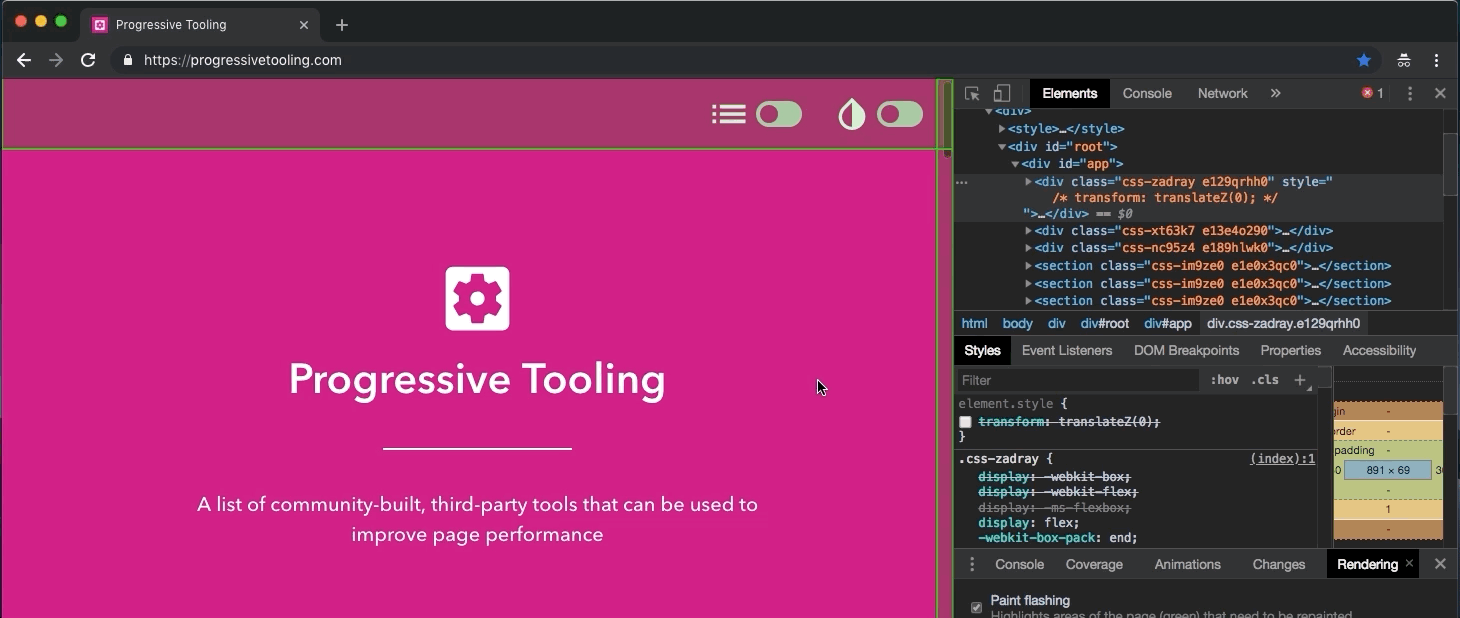Open the DOM Breakpoints tab
Viewport: 1460px width, 618px height.
click(1186, 351)
